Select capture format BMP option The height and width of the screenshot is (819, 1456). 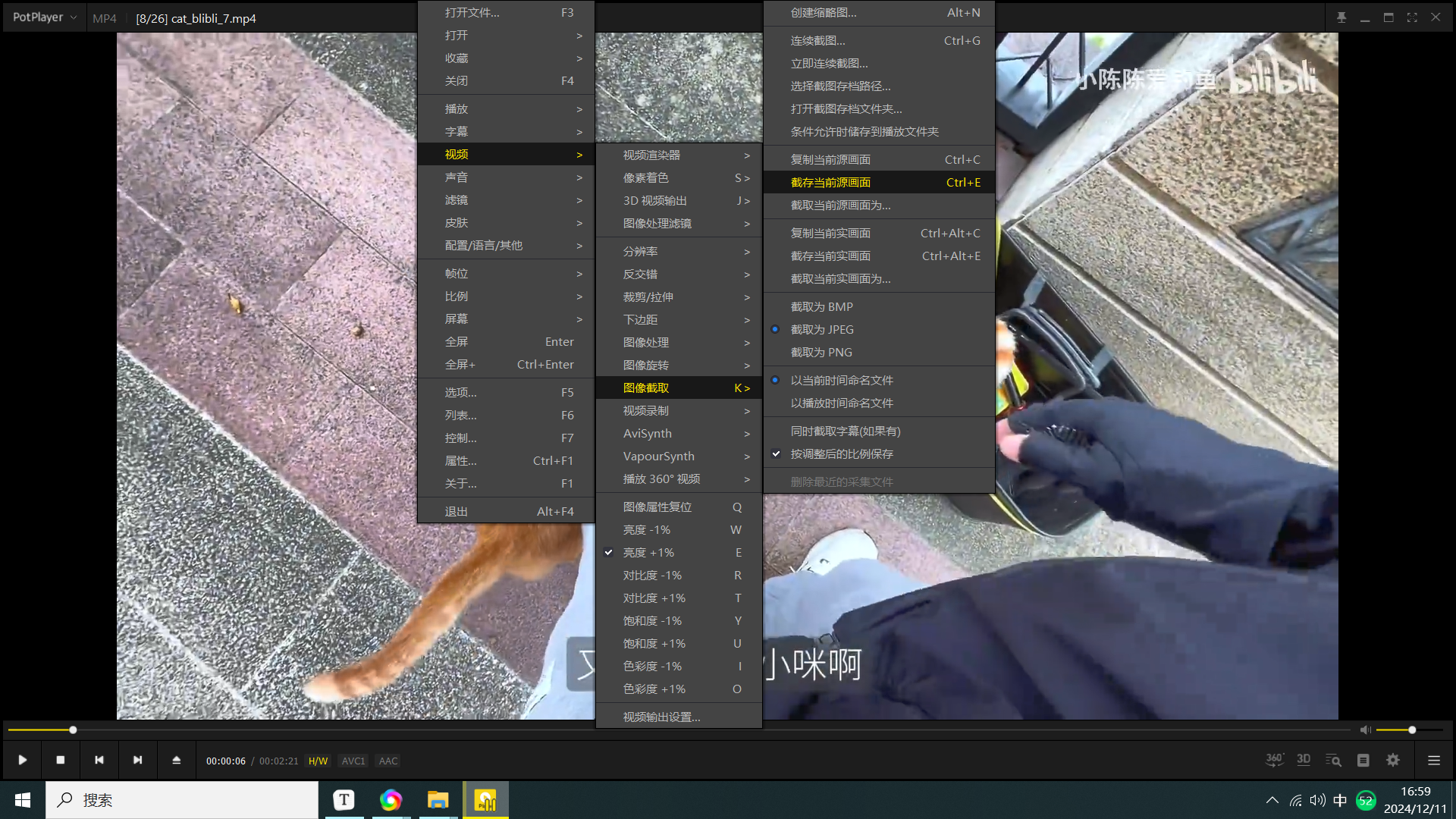pos(821,306)
